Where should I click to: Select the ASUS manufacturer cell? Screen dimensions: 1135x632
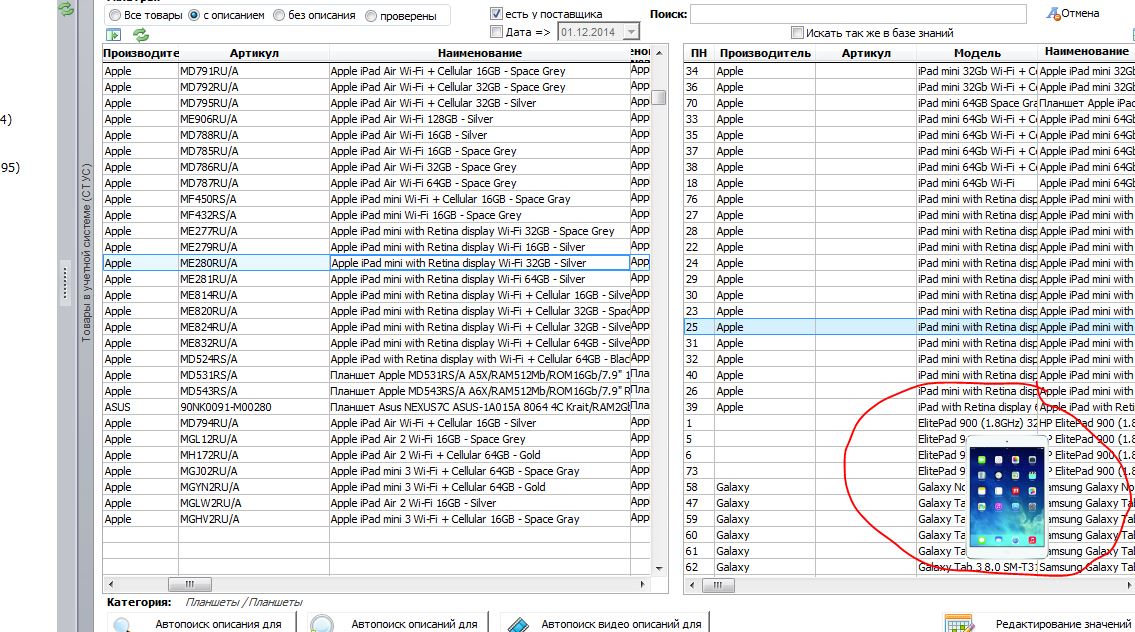click(140, 407)
